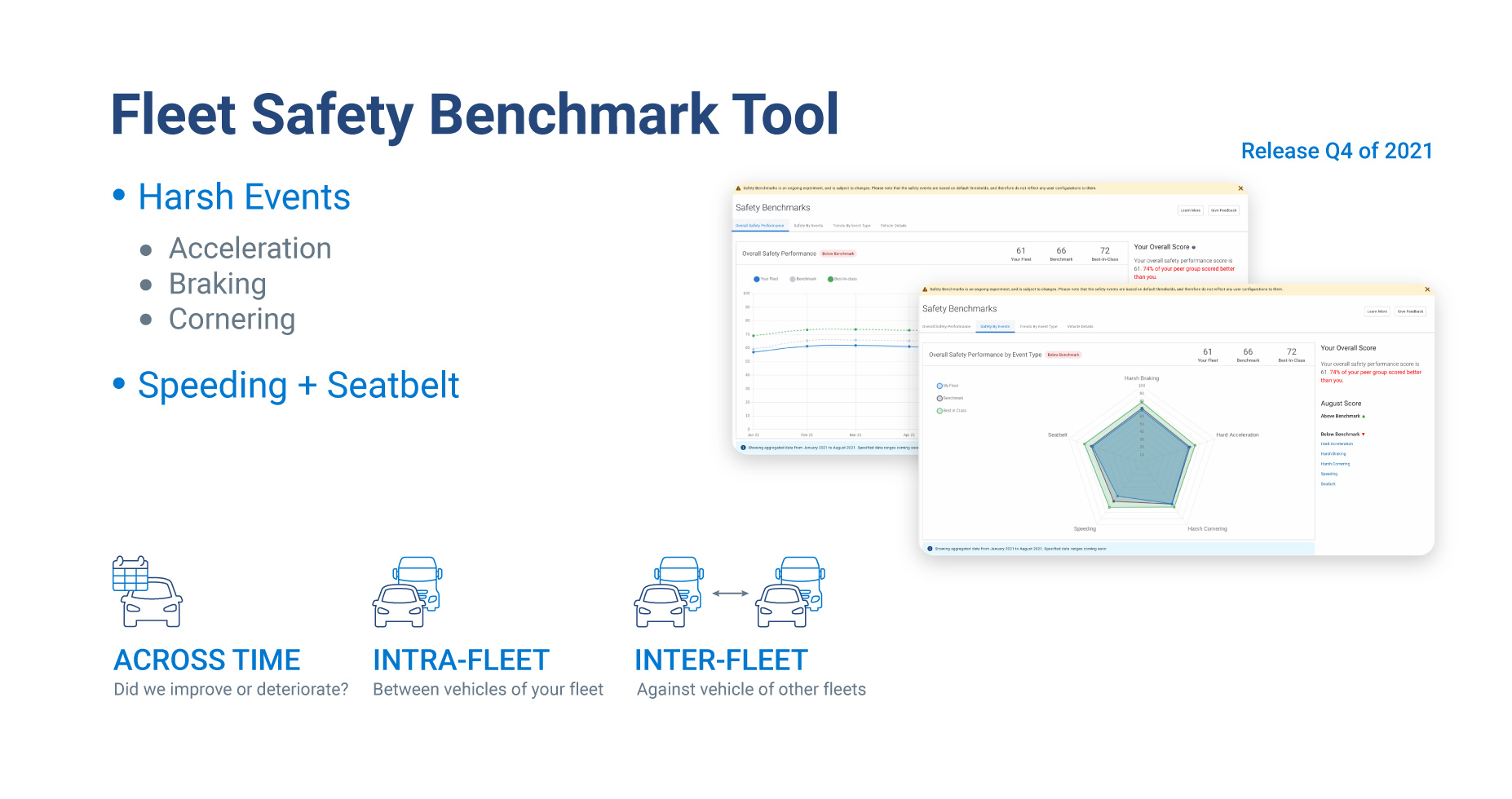Click the Inter-Fleet comparison arrow icon
This screenshot has width=1512, height=799.
[732, 594]
